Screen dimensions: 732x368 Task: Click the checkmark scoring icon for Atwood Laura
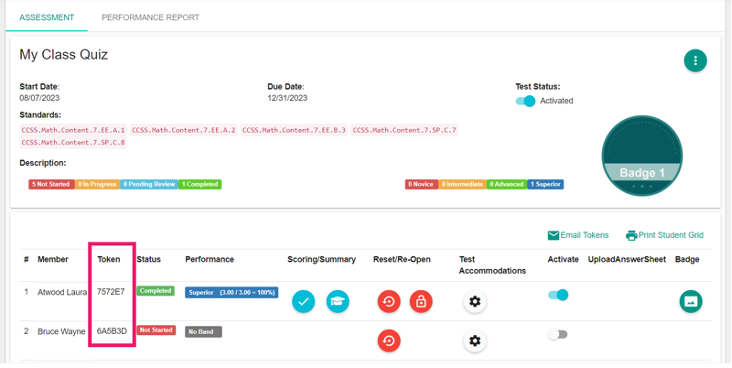point(303,301)
